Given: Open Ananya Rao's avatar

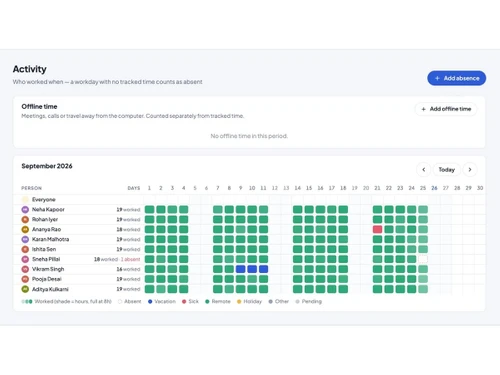Looking at the screenshot, I should tap(25, 229).
